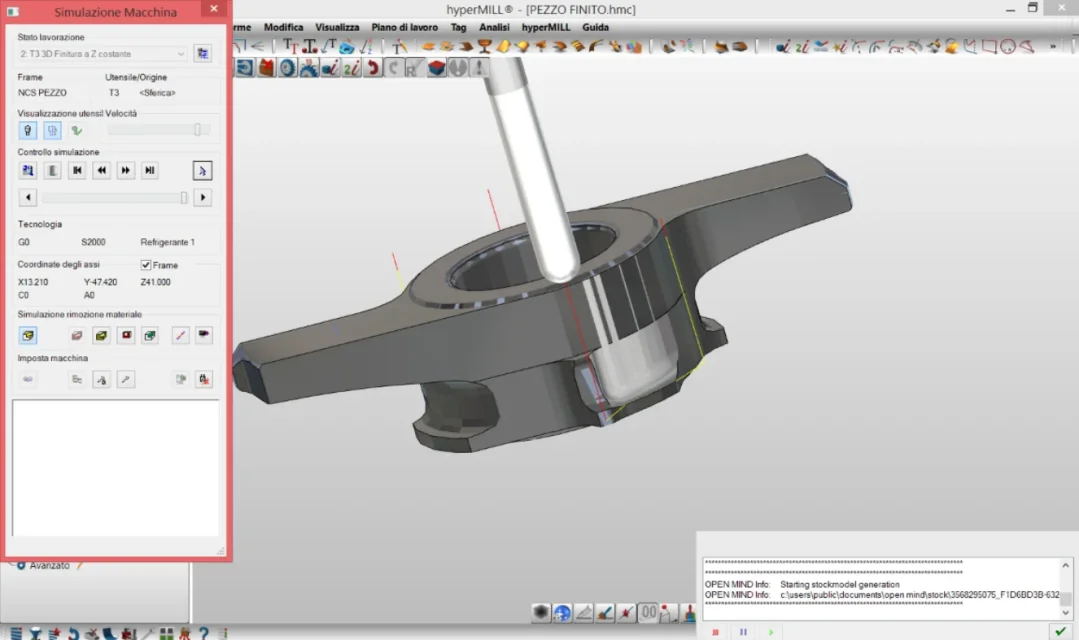The width and height of the screenshot is (1079, 640).
Task: Enable the Frame checkbox
Action: coord(146,265)
